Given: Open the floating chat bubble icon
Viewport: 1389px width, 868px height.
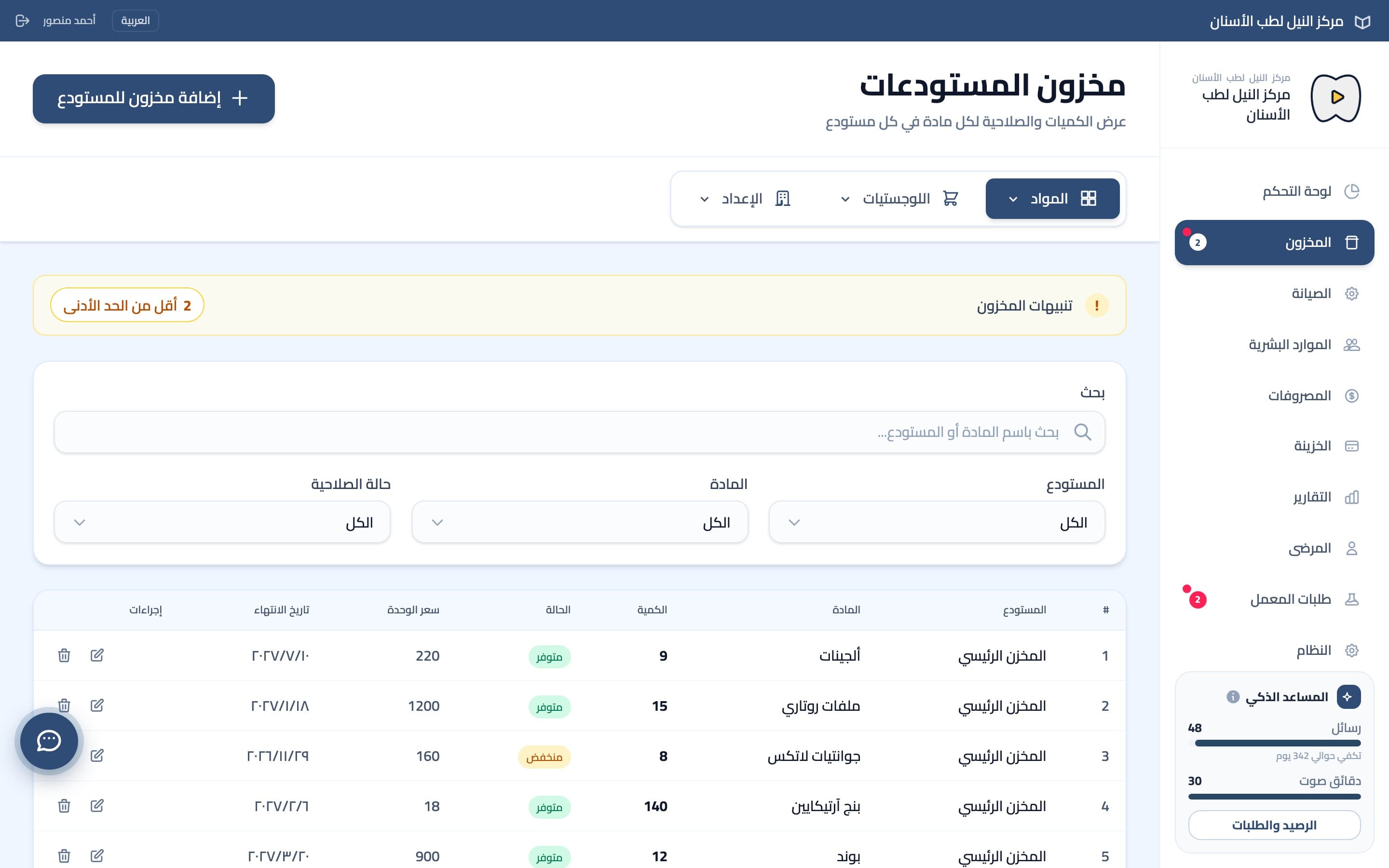Looking at the screenshot, I should [x=49, y=741].
